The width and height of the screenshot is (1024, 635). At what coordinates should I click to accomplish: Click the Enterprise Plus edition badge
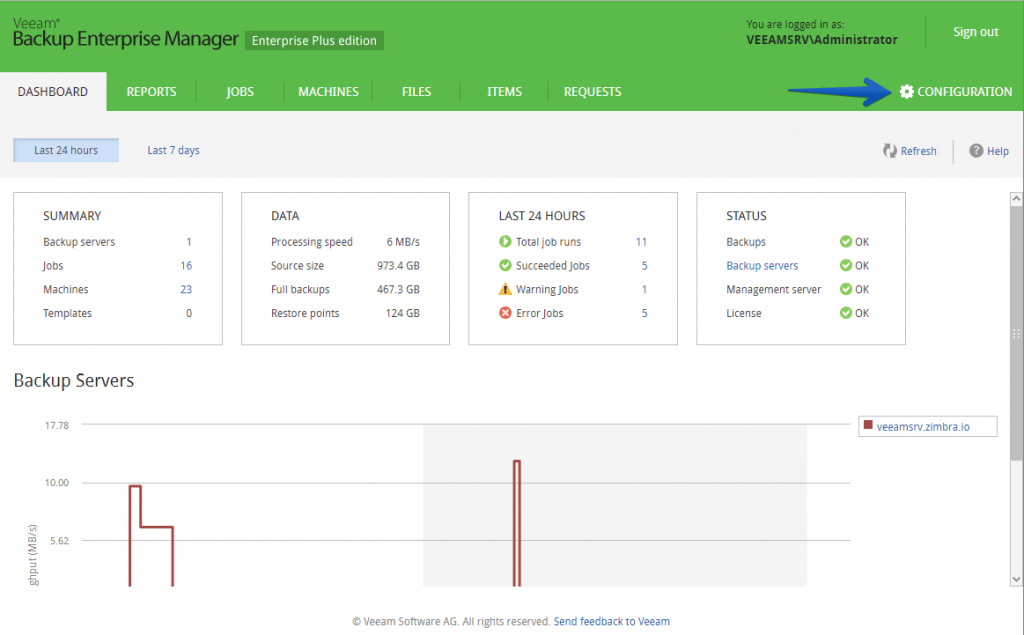pyautogui.click(x=314, y=41)
